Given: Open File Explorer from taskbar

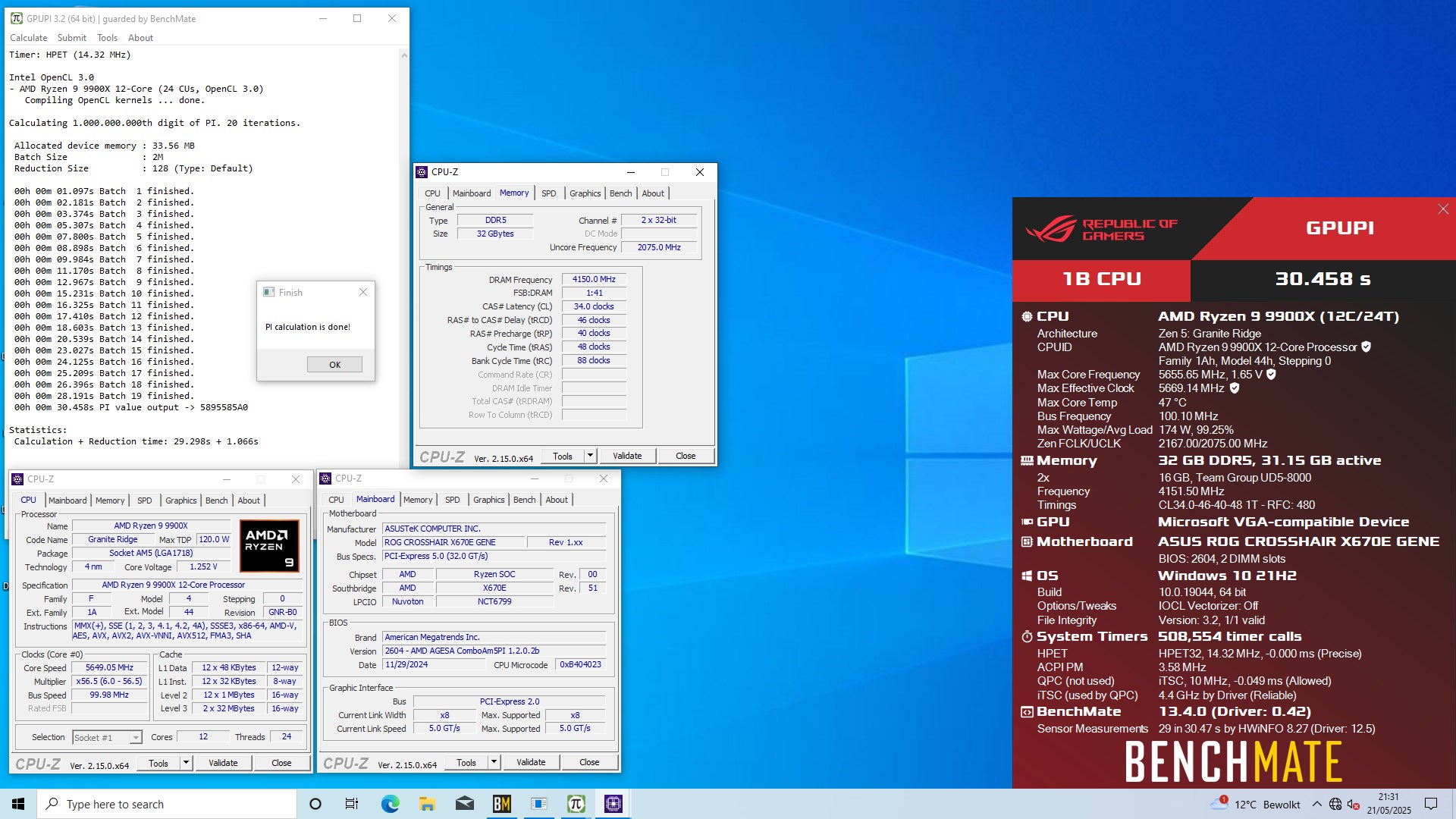Looking at the screenshot, I should 427,804.
